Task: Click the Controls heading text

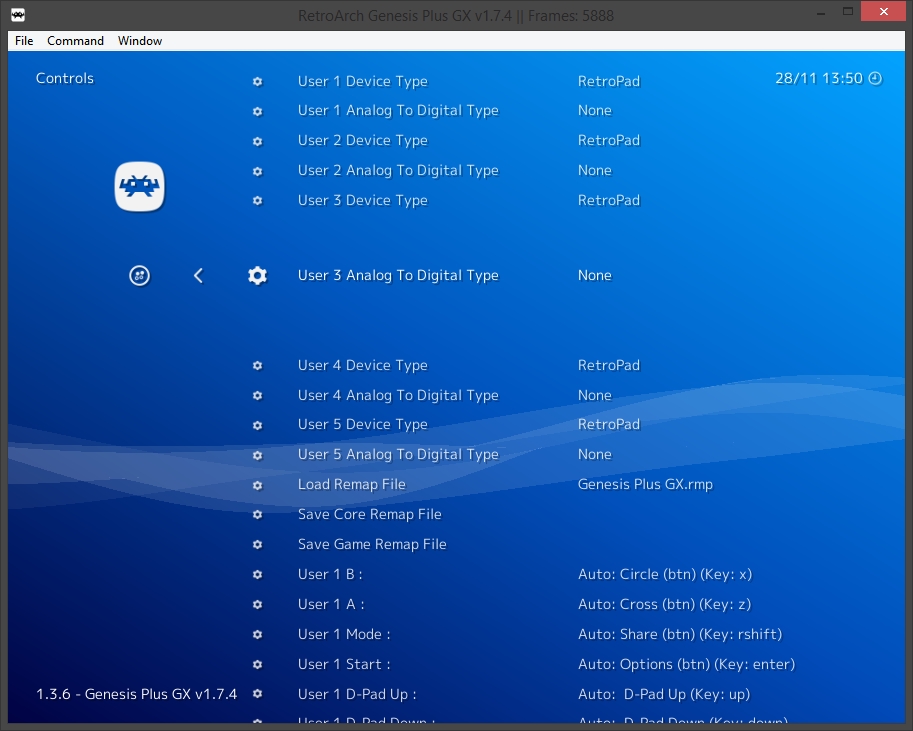Action: [x=65, y=78]
